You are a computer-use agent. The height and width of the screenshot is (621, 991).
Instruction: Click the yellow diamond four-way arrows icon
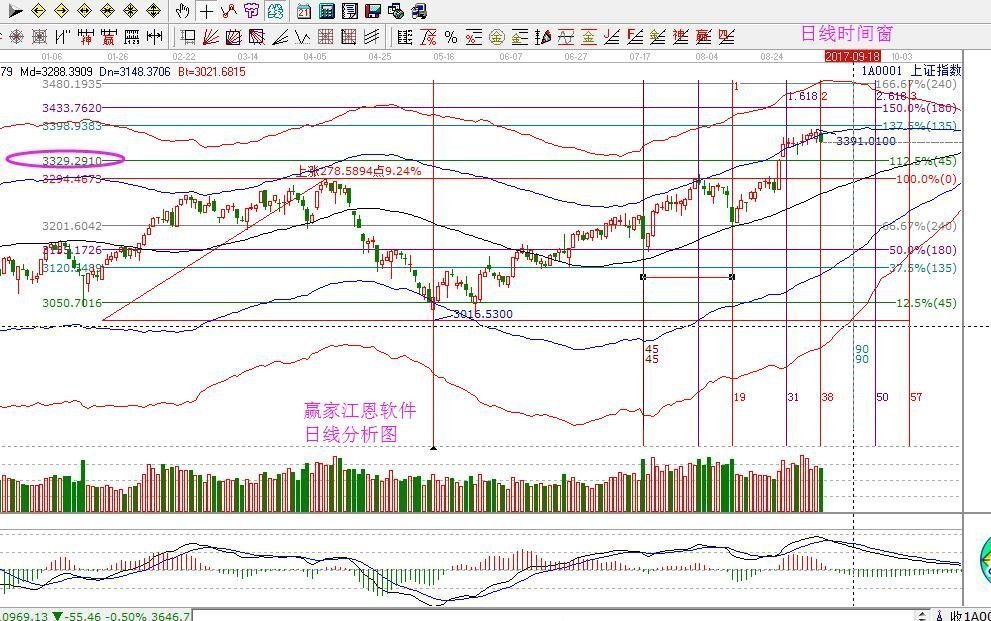point(154,11)
